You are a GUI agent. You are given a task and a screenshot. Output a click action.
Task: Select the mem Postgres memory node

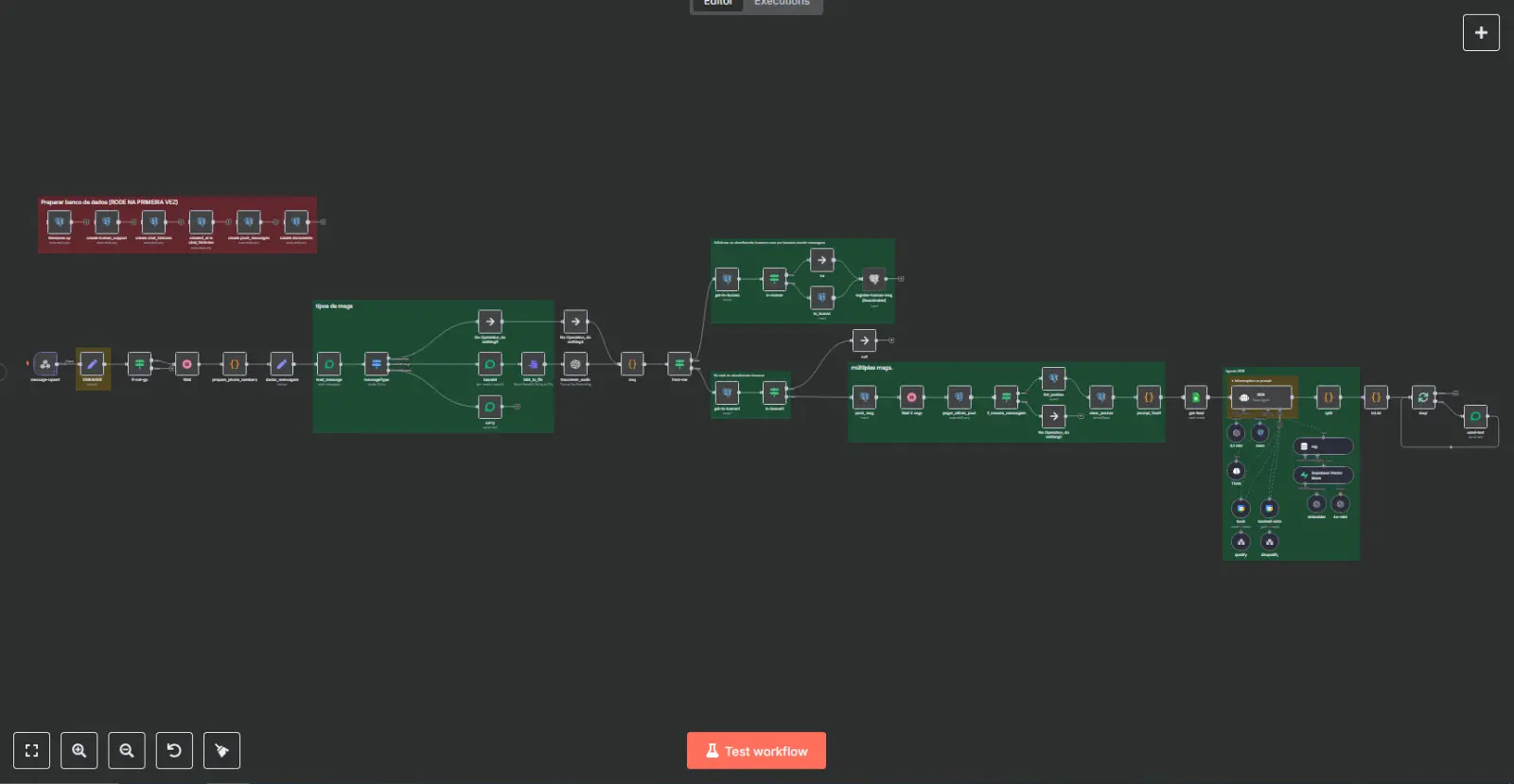click(x=1259, y=432)
